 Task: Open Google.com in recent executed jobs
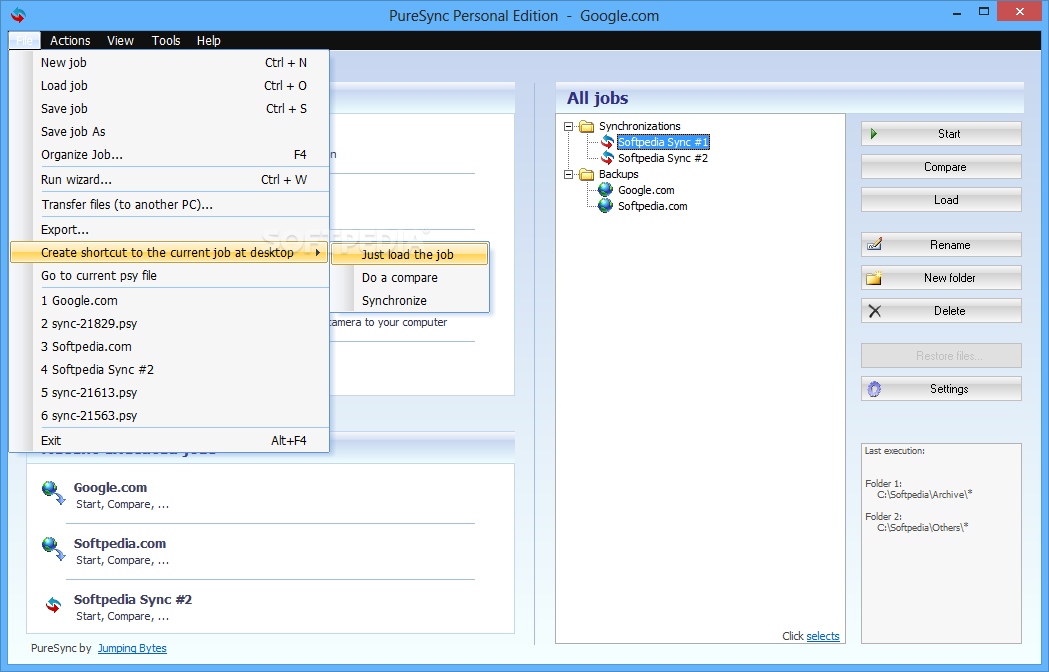[x=110, y=487]
